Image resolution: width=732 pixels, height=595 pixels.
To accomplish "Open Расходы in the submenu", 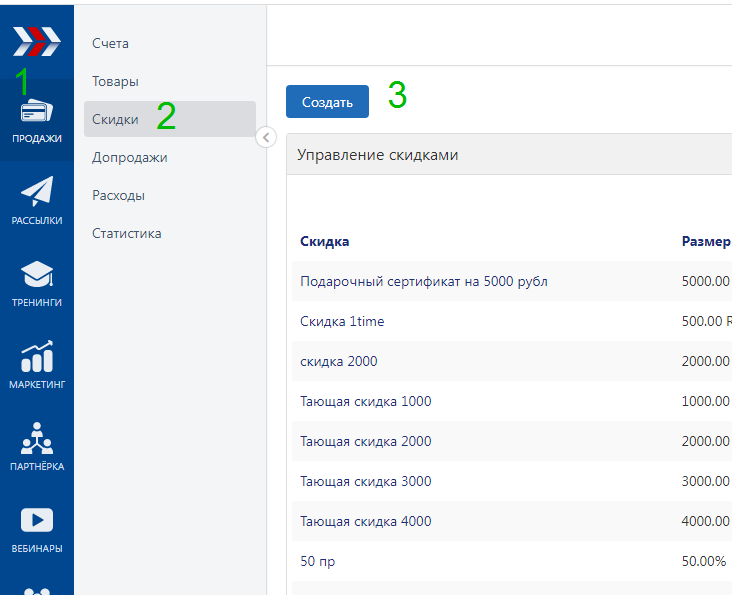I will tap(119, 195).
